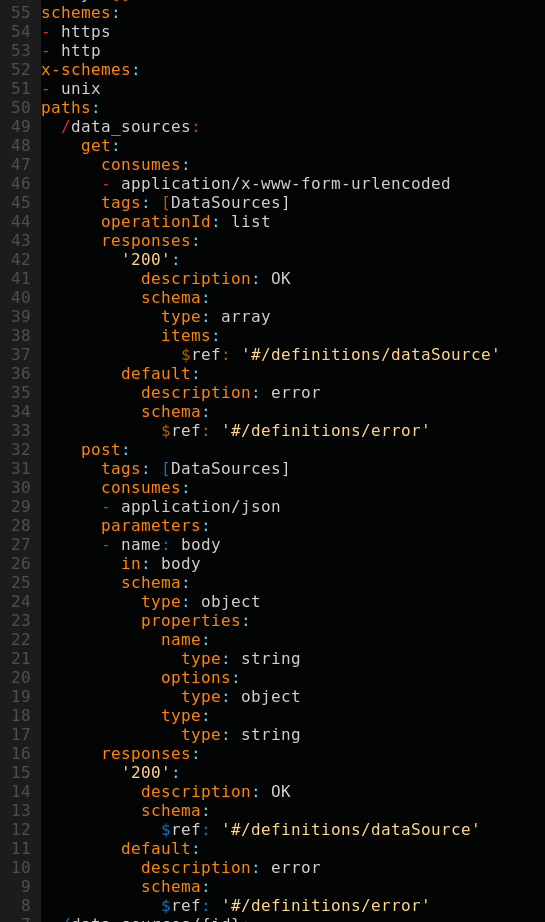Click the 'options' property key
The width and height of the screenshot is (545, 922).
pyautogui.click(x=195, y=678)
